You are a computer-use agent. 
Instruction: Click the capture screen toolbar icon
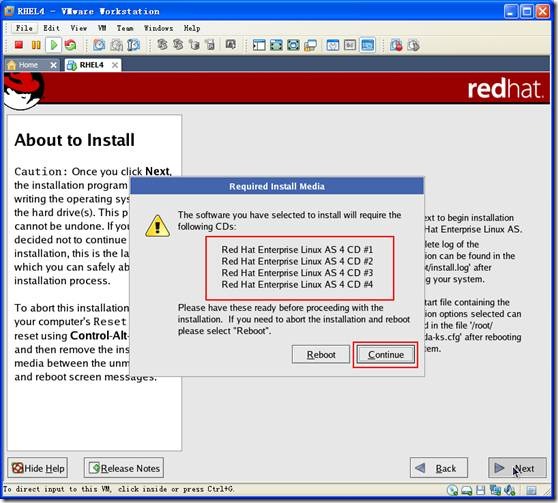(x=231, y=45)
